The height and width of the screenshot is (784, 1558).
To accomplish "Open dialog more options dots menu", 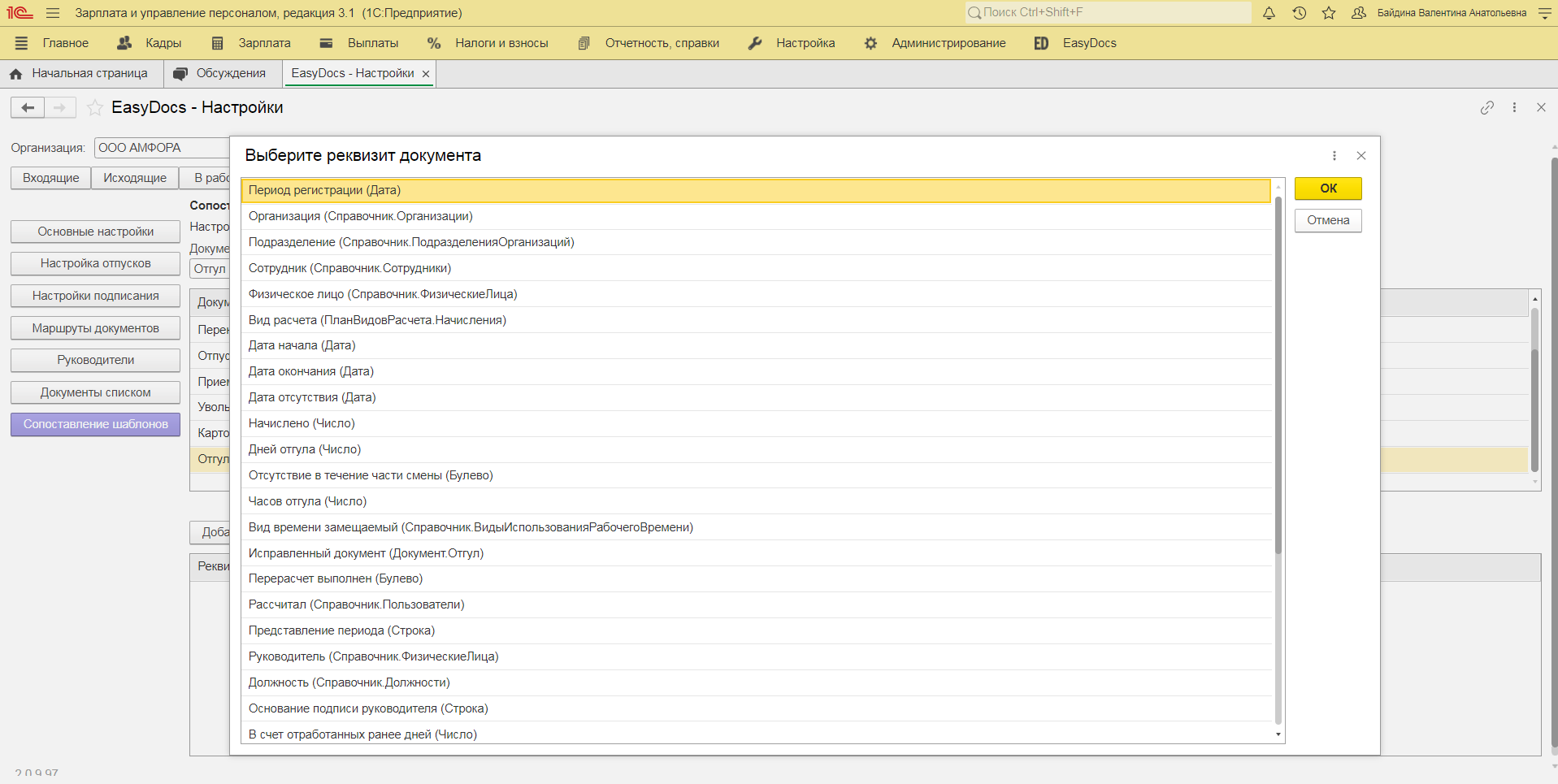I will click(x=1334, y=156).
